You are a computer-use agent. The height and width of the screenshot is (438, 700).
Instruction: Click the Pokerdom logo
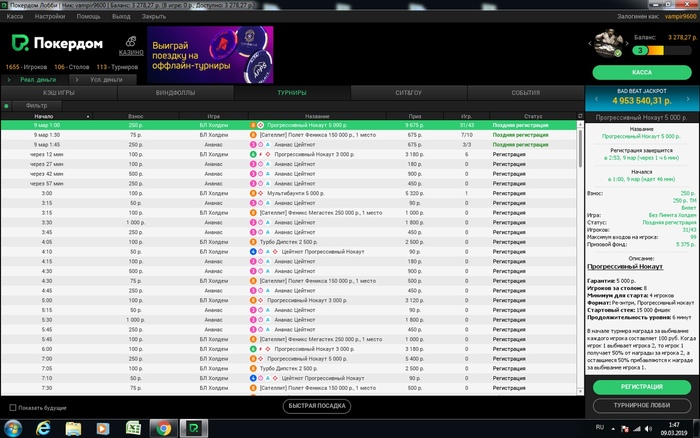[x=57, y=43]
